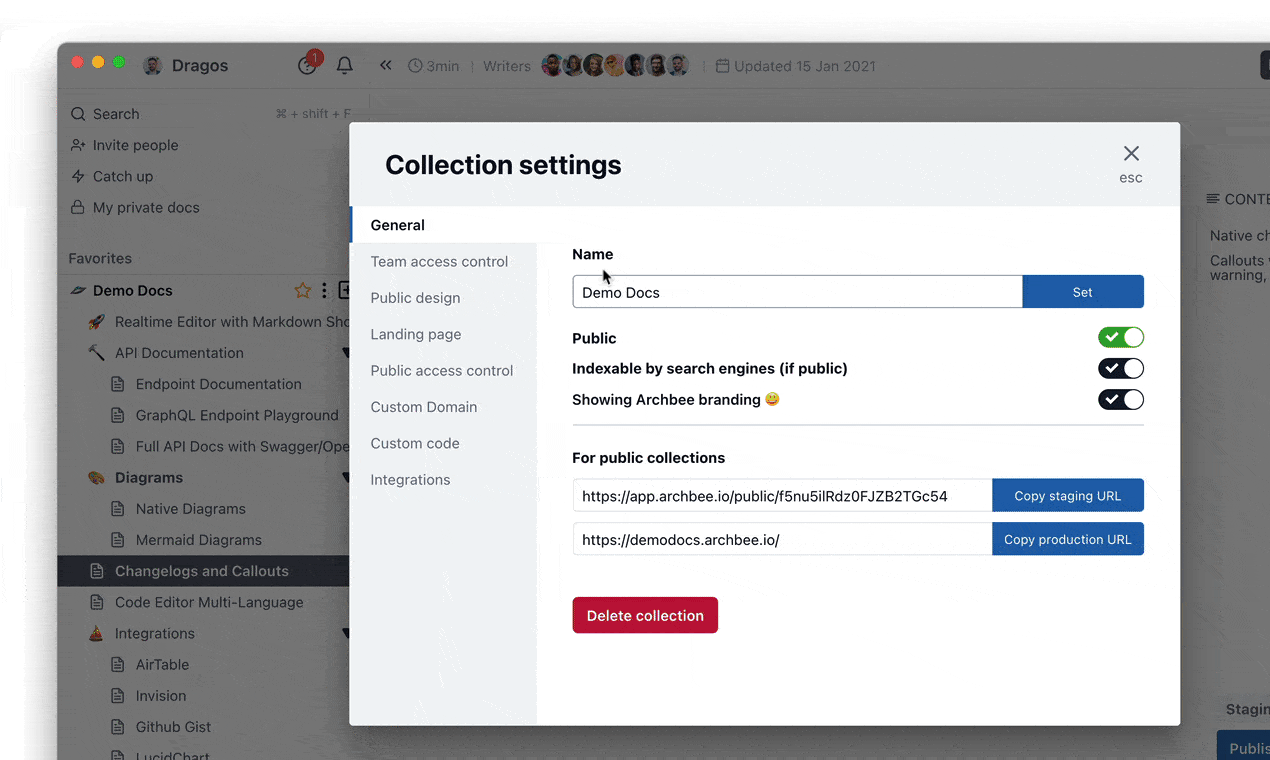The height and width of the screenshot is (760, 1270).
Task: Collapse sidebar with double chevron icon
Action: click(x=385, y=66)
